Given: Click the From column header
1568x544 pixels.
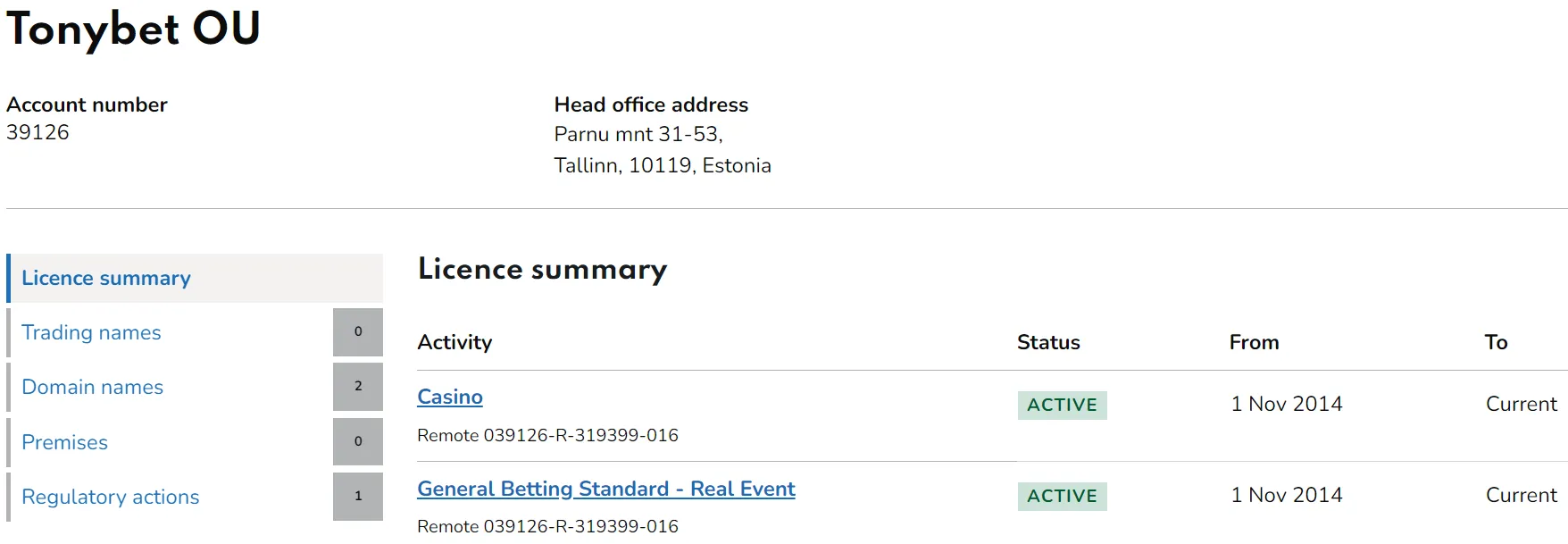Looking at the screenshot, I should tap(1254, 343).
